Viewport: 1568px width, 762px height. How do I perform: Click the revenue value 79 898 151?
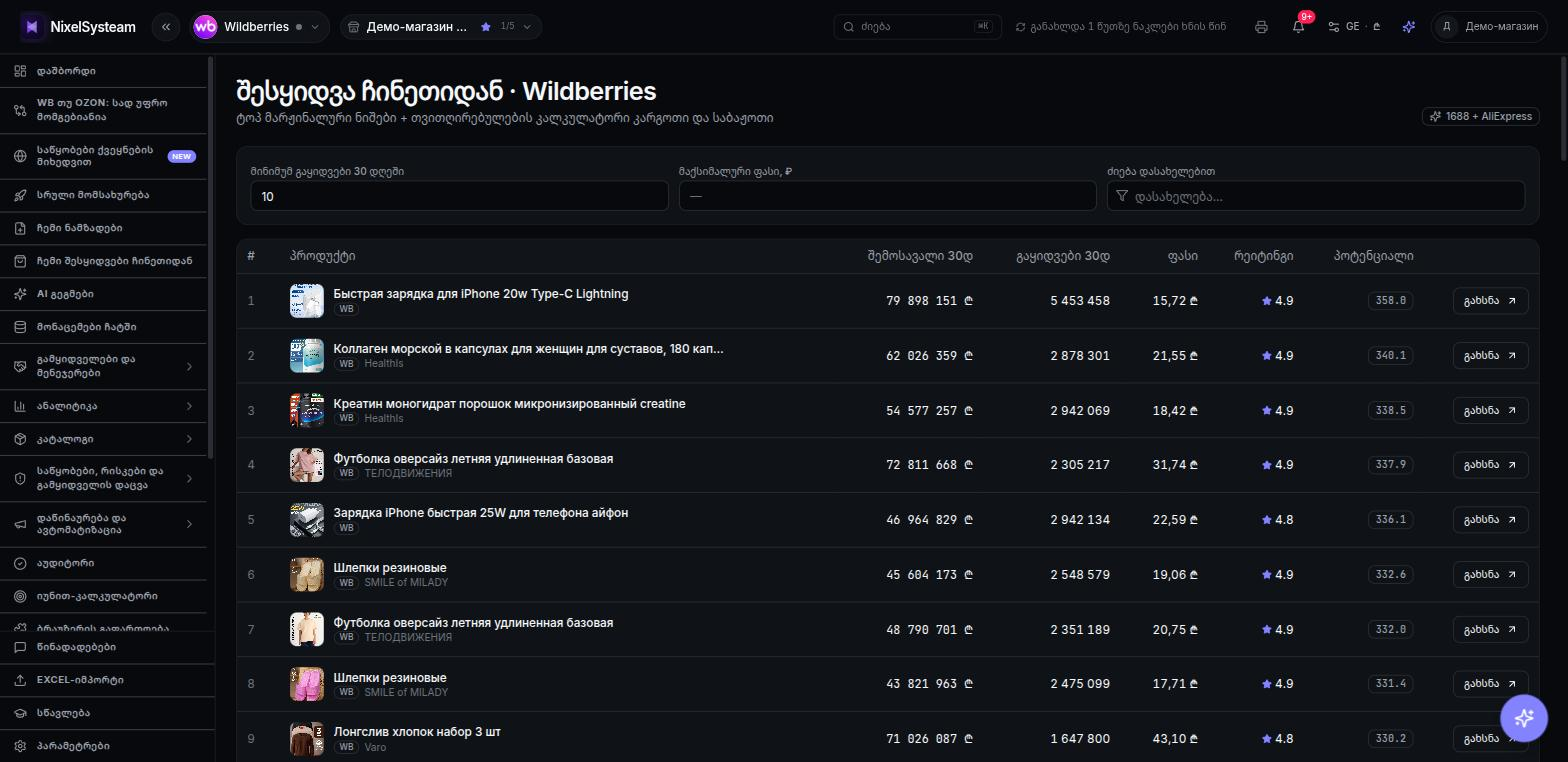tap(929, 301)
